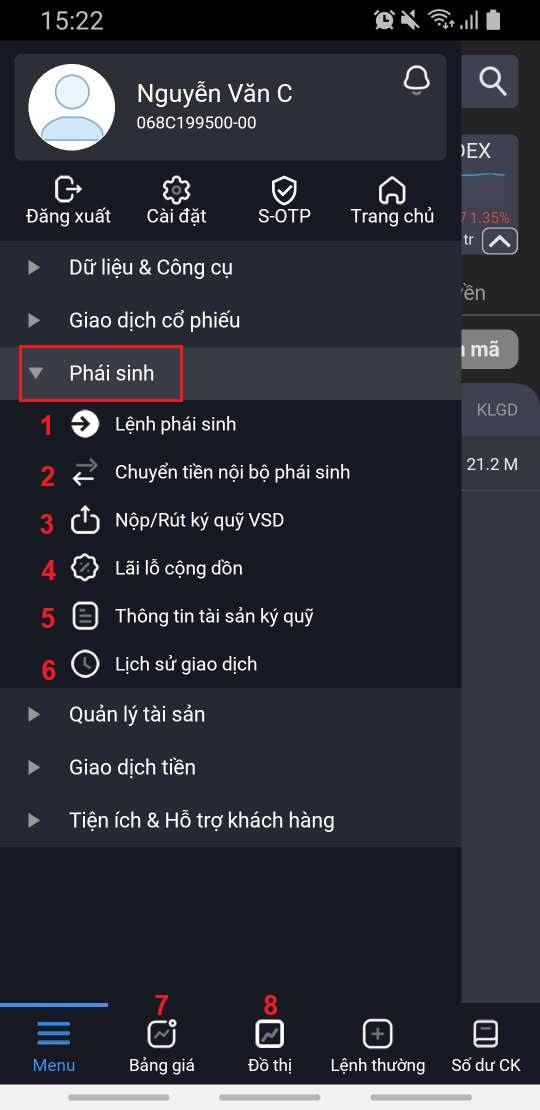The height and width of the screenshot is (1110, 540).
Task: Tap the user profile avatar
Action: pos(71,107)
